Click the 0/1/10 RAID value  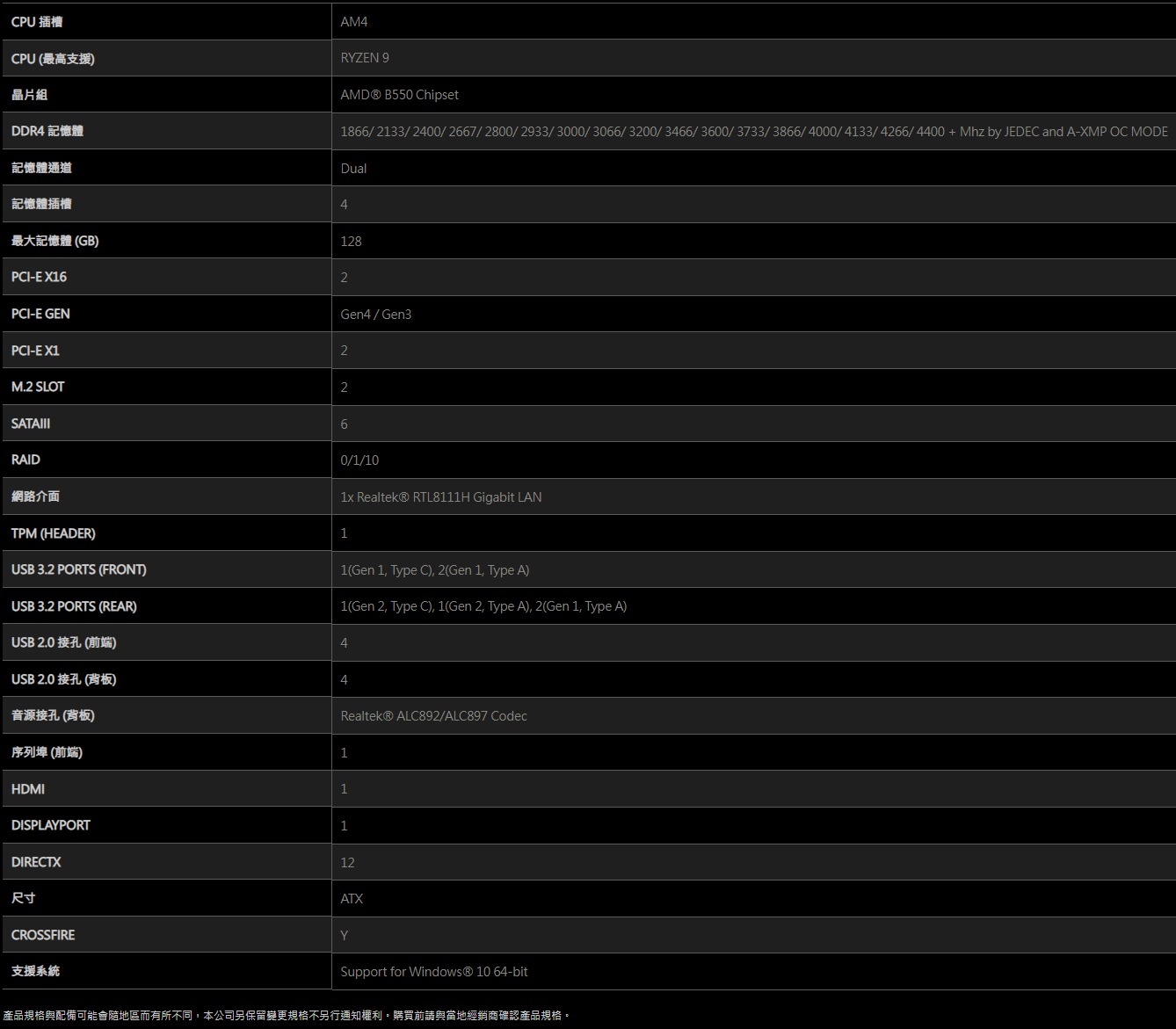(x=359, y=460)
